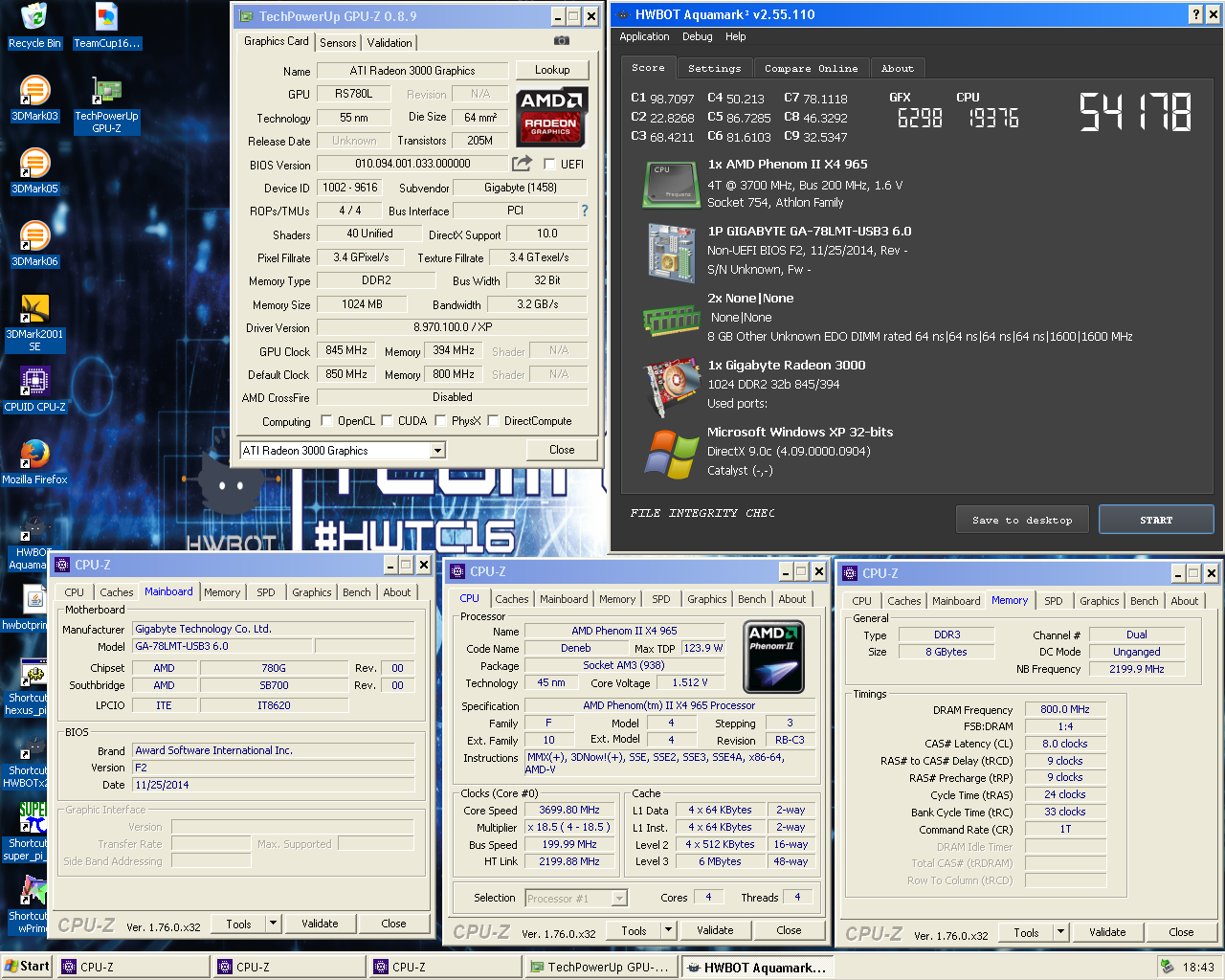Open CPUID CPU-Z desktop shortcut
This screenshot has width=1225, height=980.
point(34,390)
